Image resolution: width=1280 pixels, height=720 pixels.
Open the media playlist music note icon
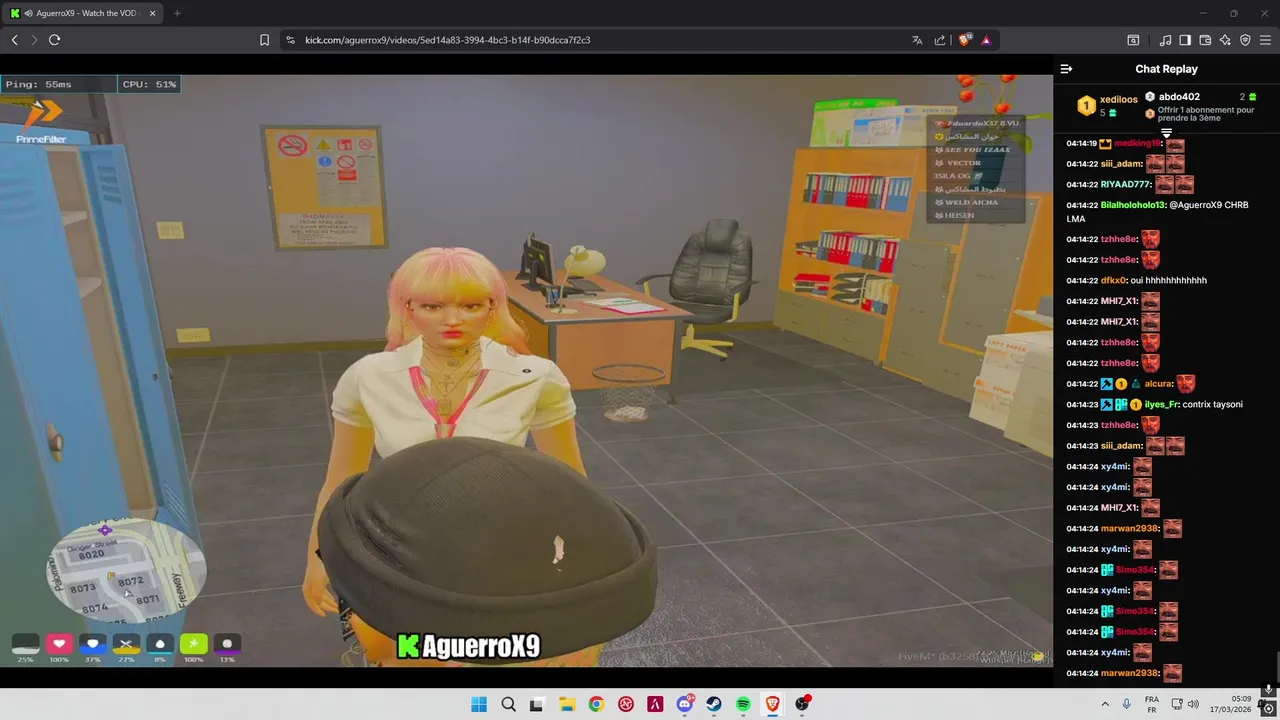1165,40
